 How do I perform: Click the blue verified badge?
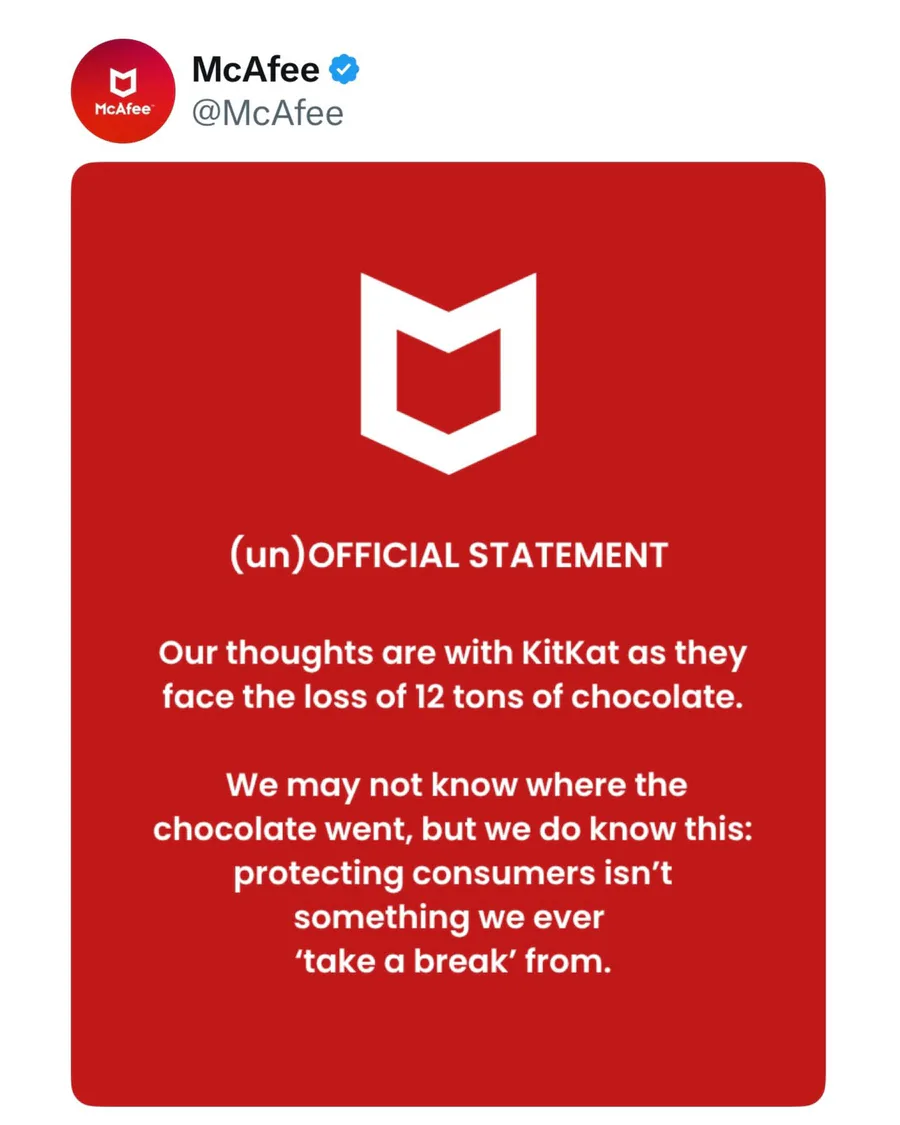(x=345, y=70)
